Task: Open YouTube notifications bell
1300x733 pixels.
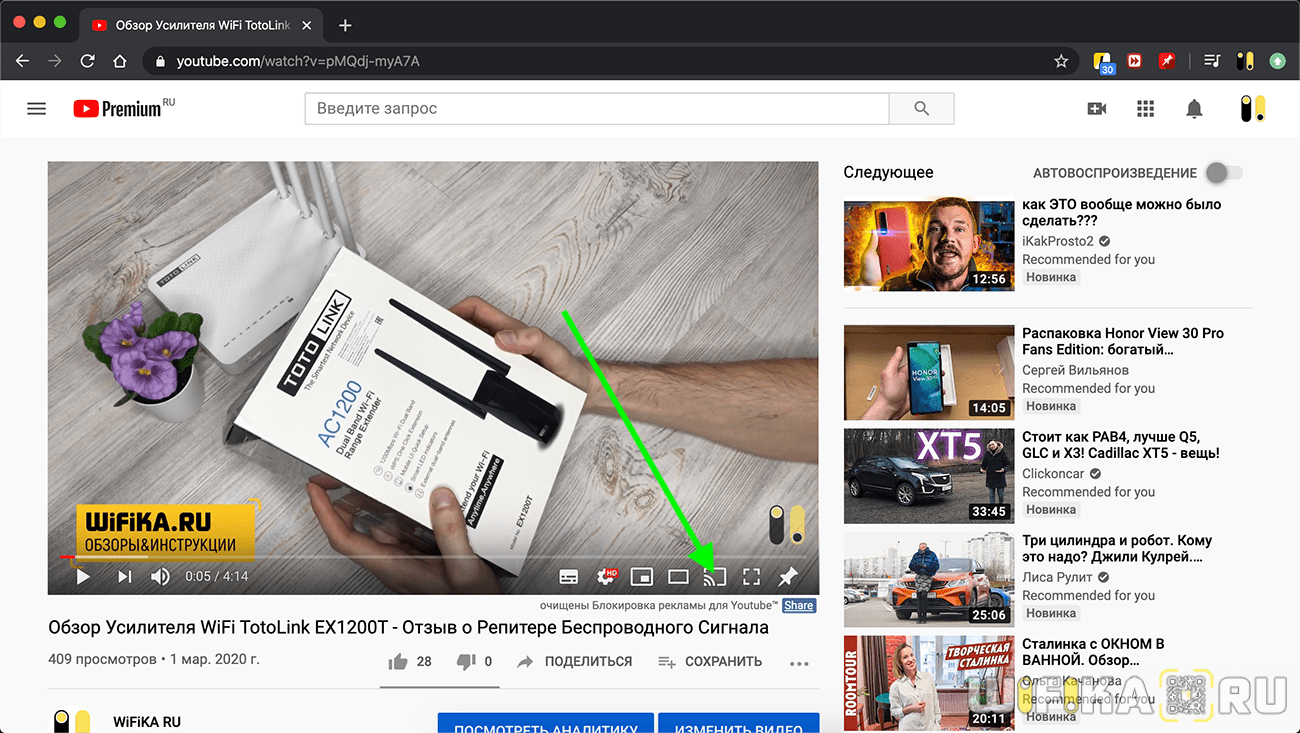Action: click(x=1194, y=109)
